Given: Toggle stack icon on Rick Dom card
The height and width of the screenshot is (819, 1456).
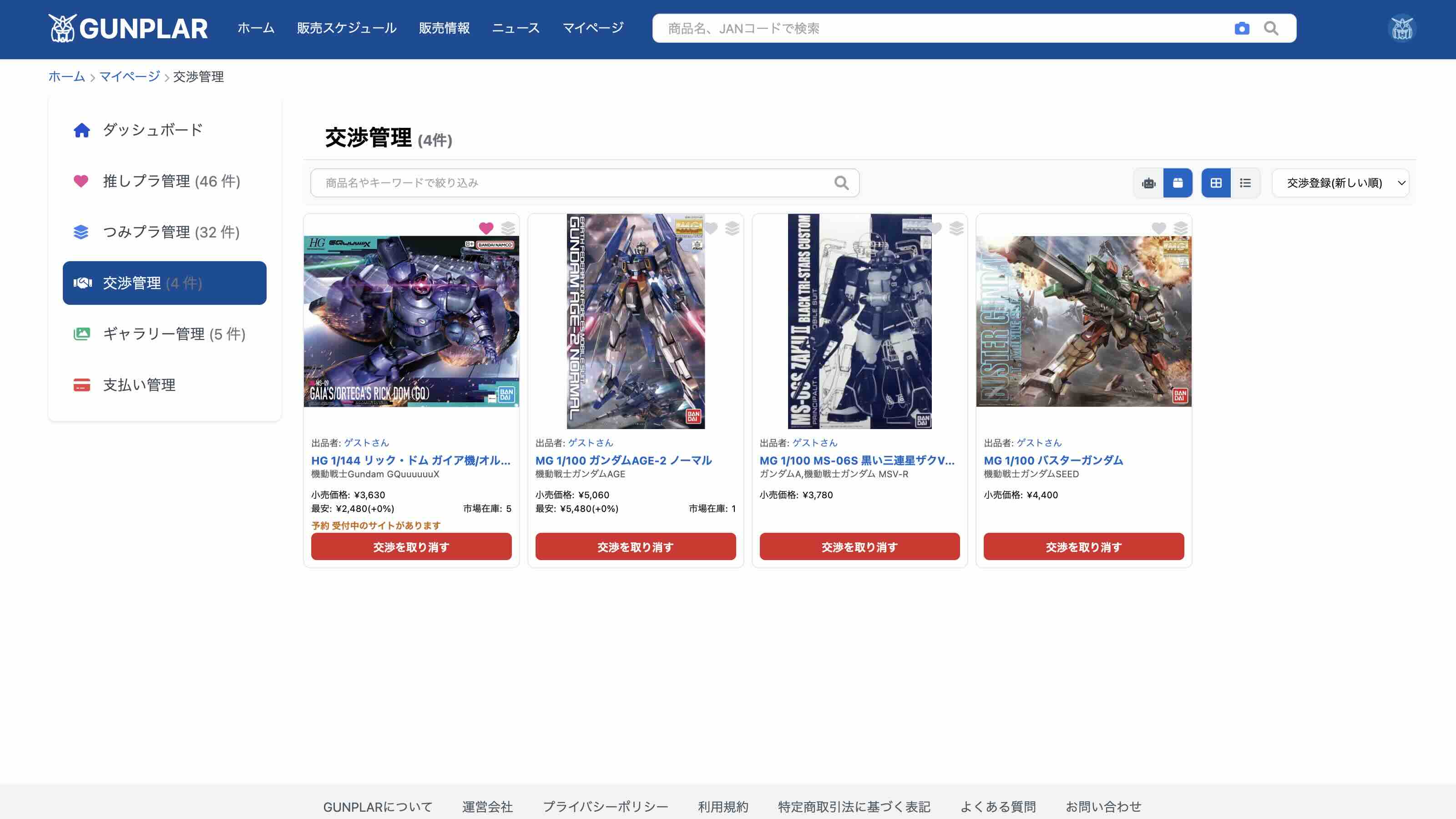Looking at the screenshot, I should pos(508,228).
